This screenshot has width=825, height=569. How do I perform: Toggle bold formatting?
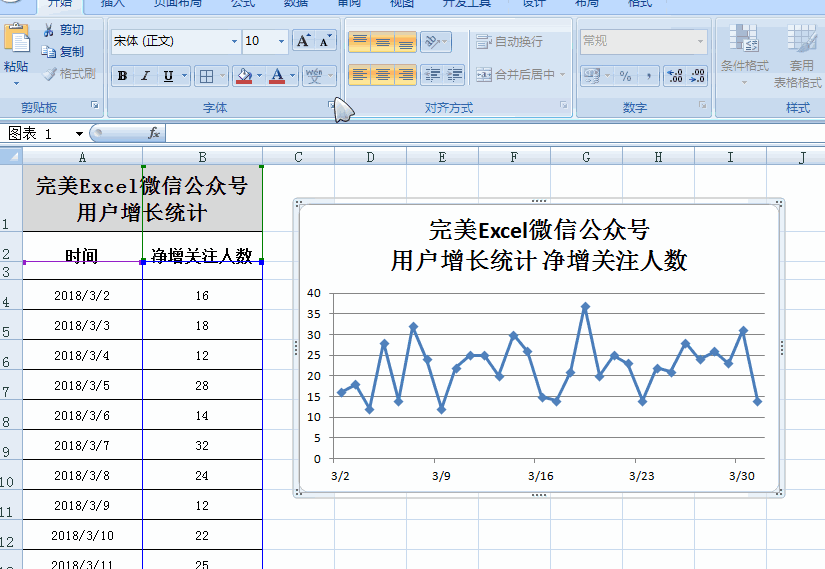123,76
